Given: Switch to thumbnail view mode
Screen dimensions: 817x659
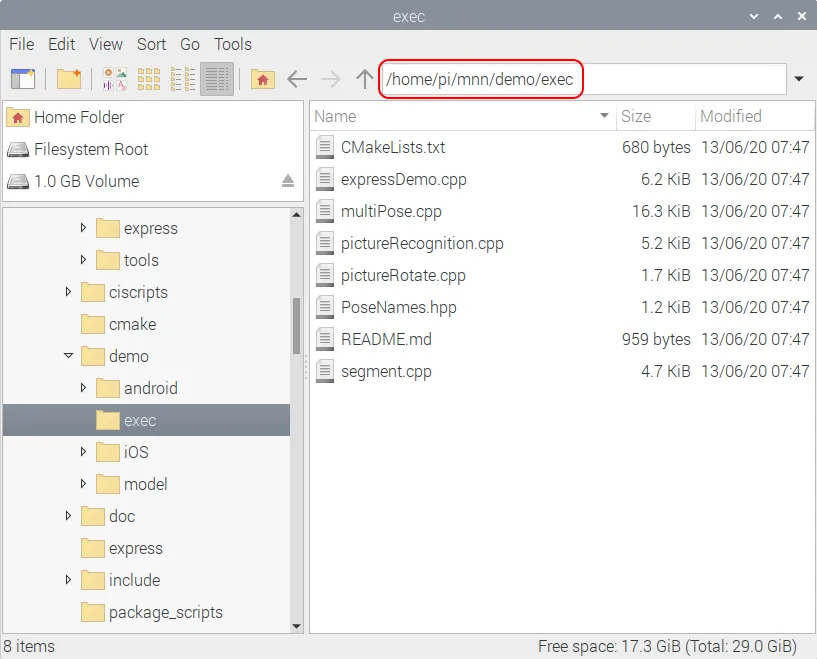Looking at the screenshot, I should coord(115,79).
